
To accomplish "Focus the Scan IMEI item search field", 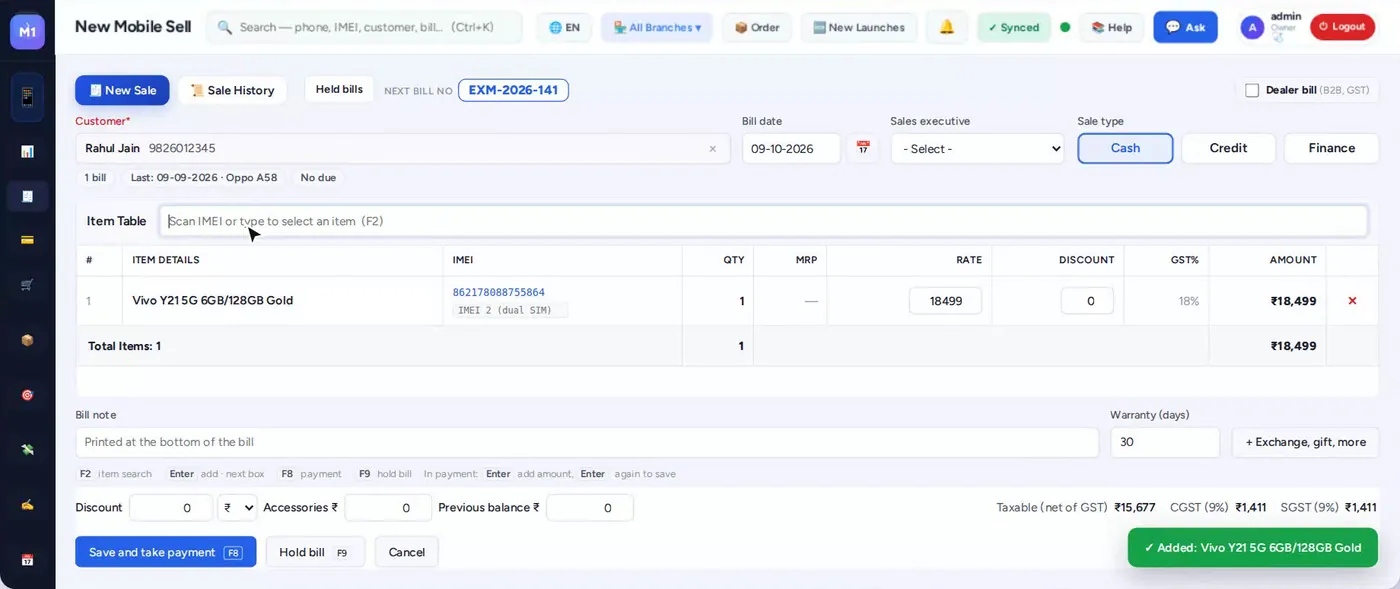I will [x=763, y=221].
